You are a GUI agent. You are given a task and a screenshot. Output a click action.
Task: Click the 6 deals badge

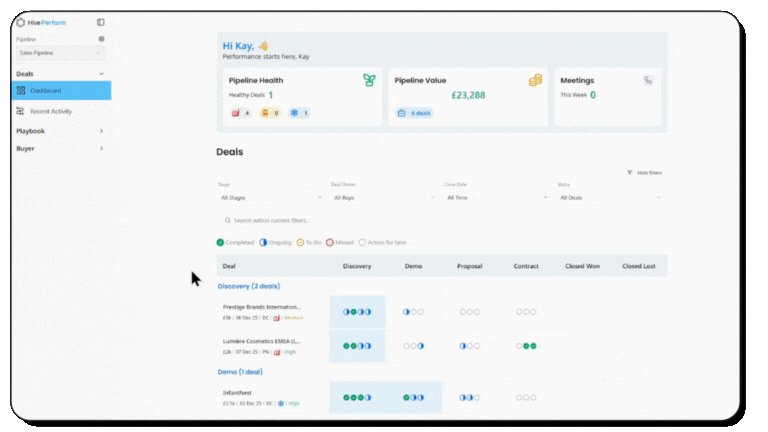pos(414,113)
